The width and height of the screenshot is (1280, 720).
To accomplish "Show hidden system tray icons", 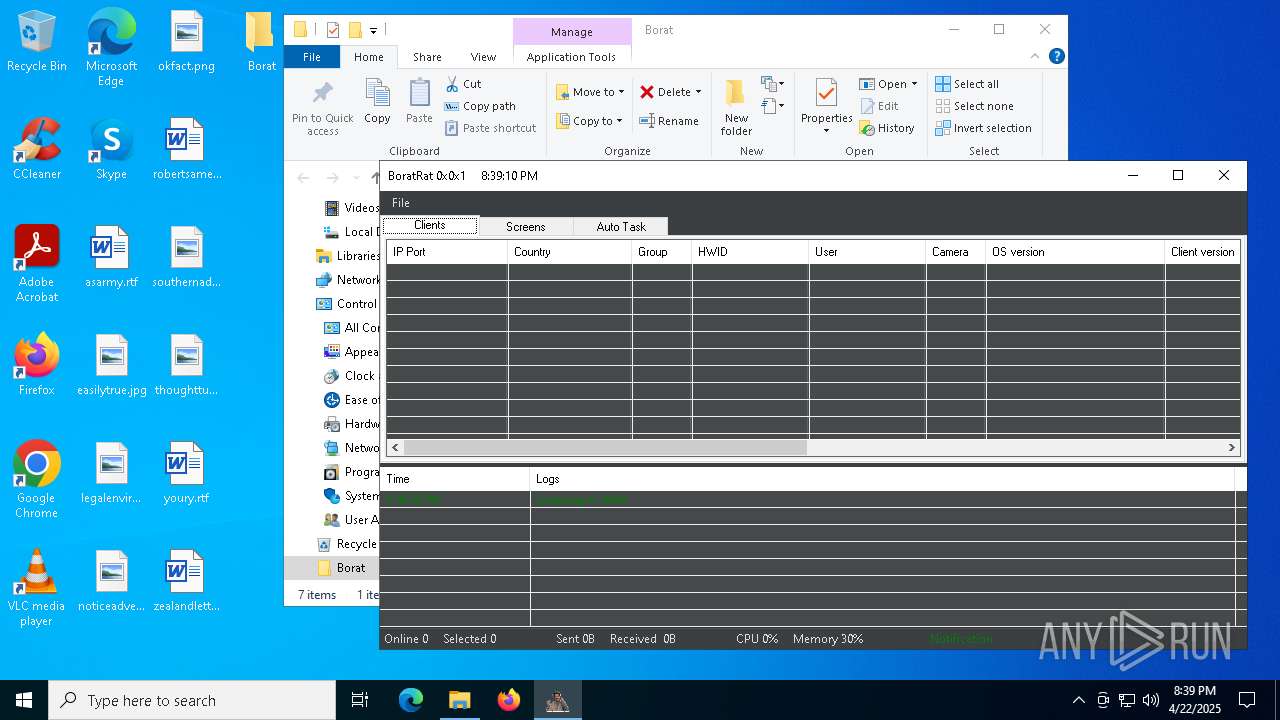I will coord(1078,700).
